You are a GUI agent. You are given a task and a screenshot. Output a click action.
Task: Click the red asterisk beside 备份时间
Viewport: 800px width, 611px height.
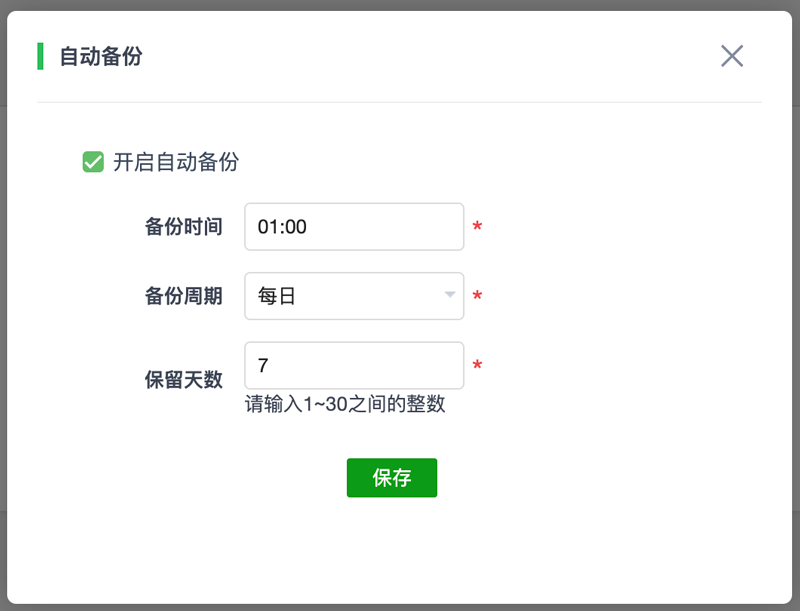(477, 229)
